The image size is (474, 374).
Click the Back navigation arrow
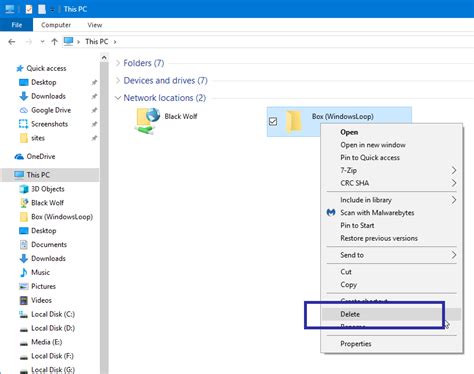pyautogui.click(x=12, y=42)
